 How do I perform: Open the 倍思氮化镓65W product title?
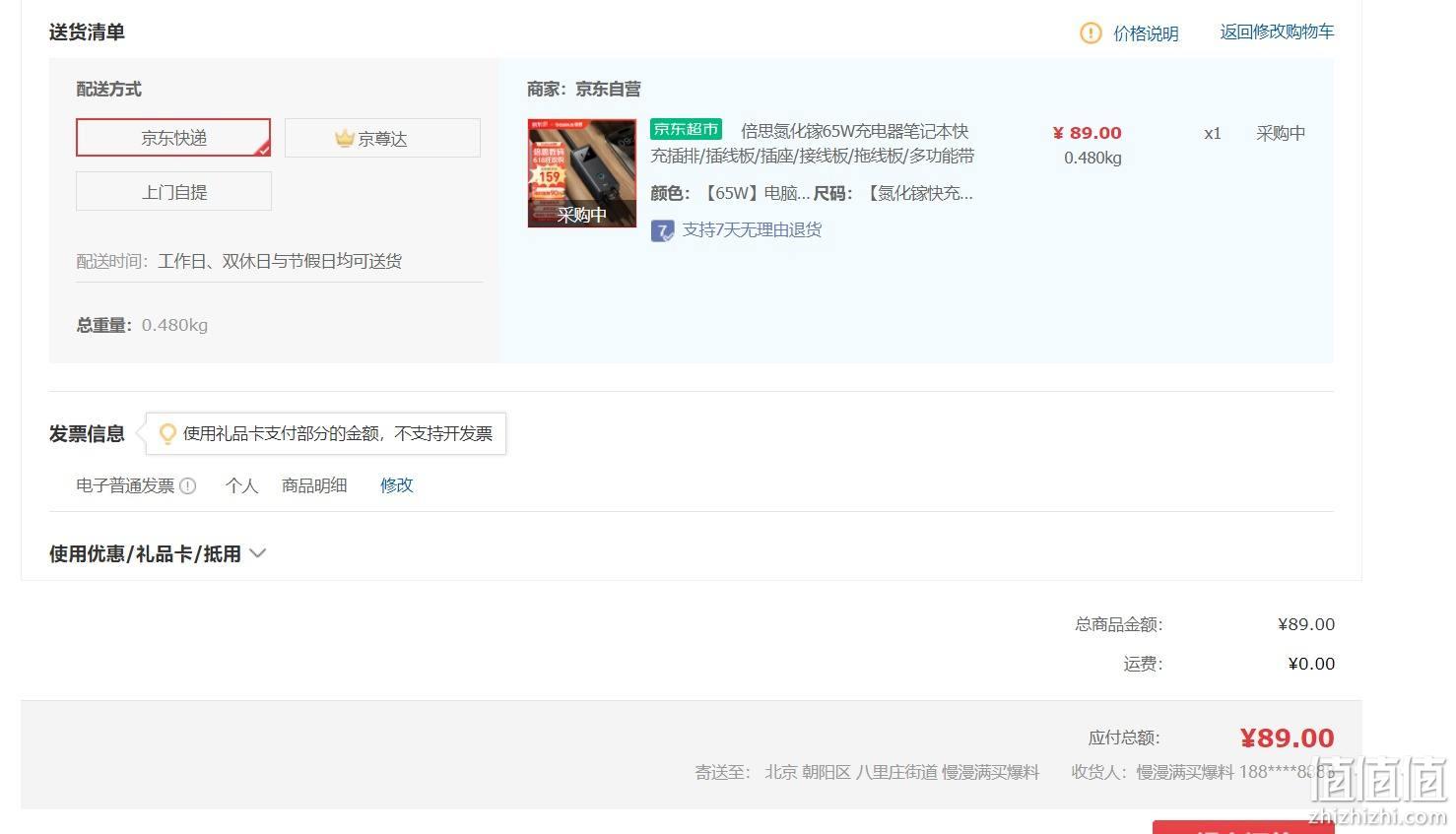point(813,143)
